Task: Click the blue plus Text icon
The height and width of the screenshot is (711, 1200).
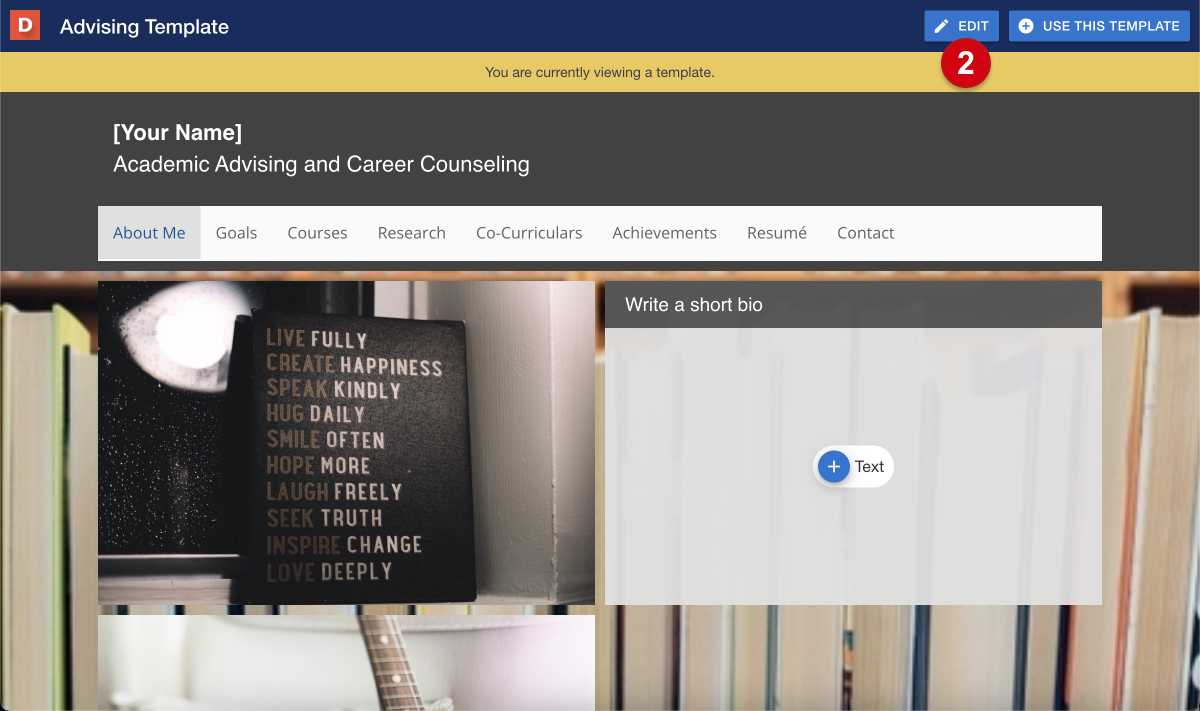Action: 834,466
